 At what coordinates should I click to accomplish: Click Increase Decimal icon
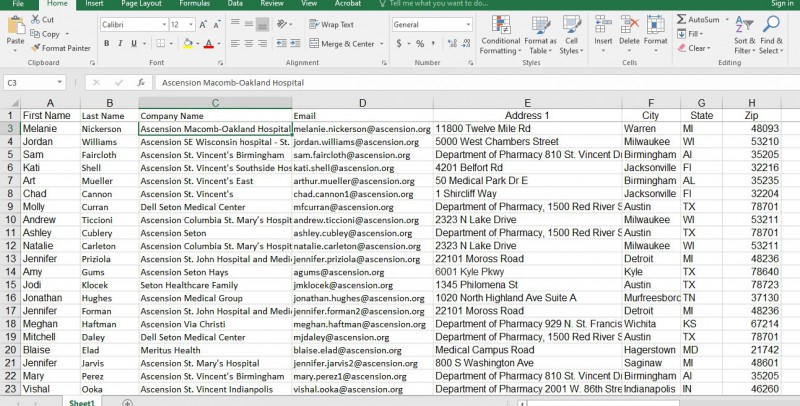pos(452,44)
